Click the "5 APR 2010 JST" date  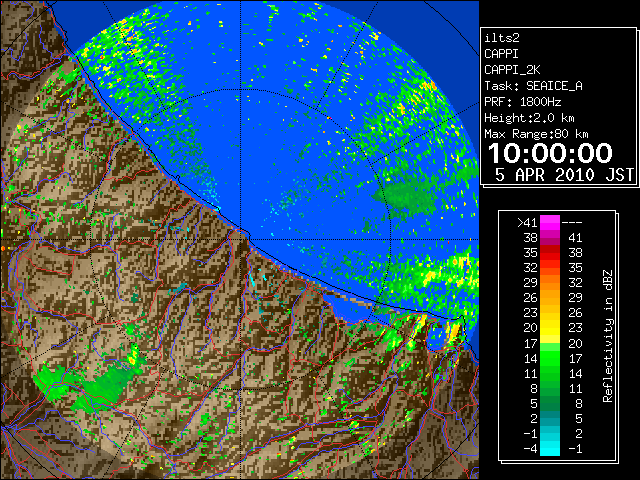[x=564, y=175]
